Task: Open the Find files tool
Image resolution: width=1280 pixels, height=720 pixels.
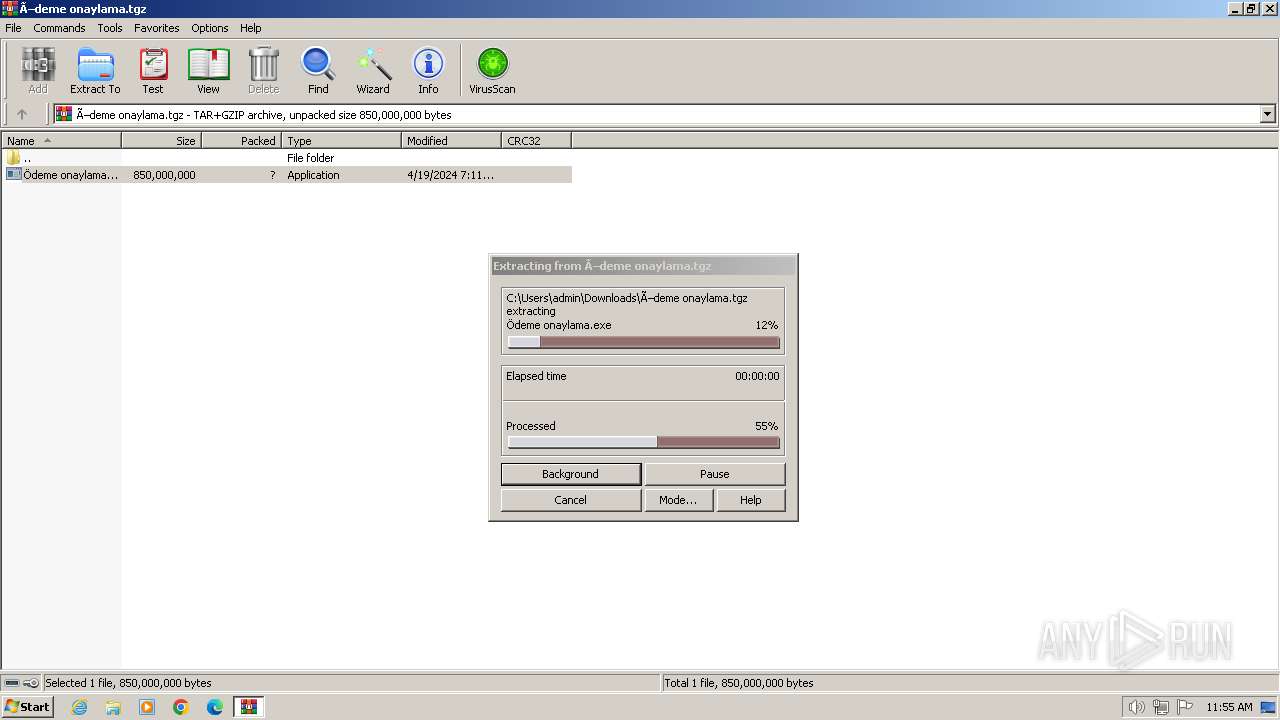Action: click(x=318, y=71)
